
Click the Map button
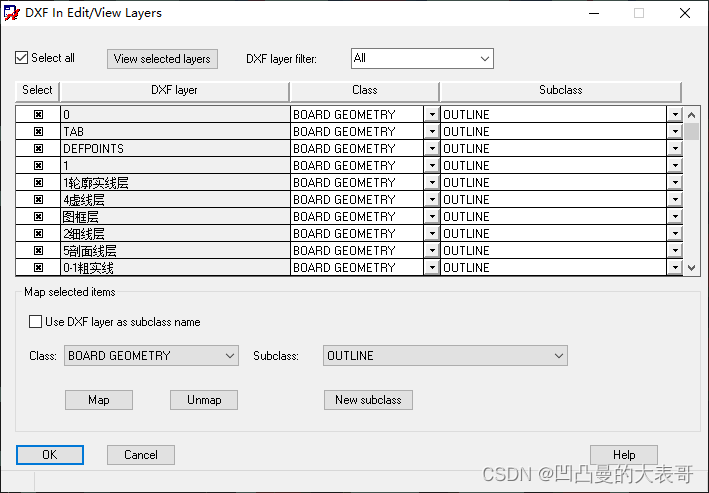coord(99,400)
